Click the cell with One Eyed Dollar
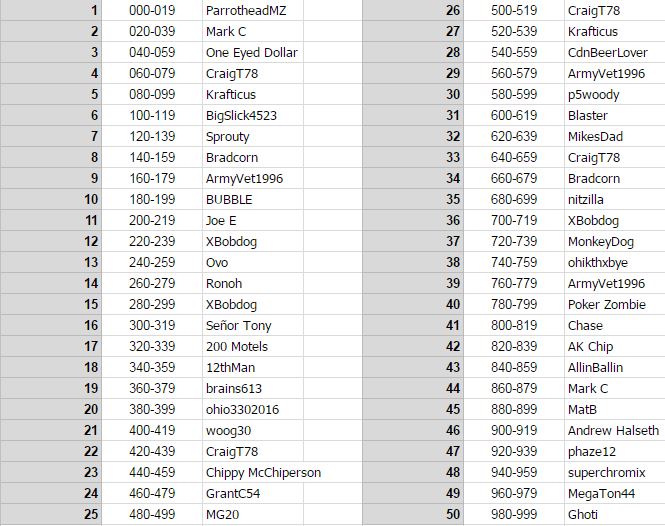Screen dimensions: 665x526 (253, 52)
